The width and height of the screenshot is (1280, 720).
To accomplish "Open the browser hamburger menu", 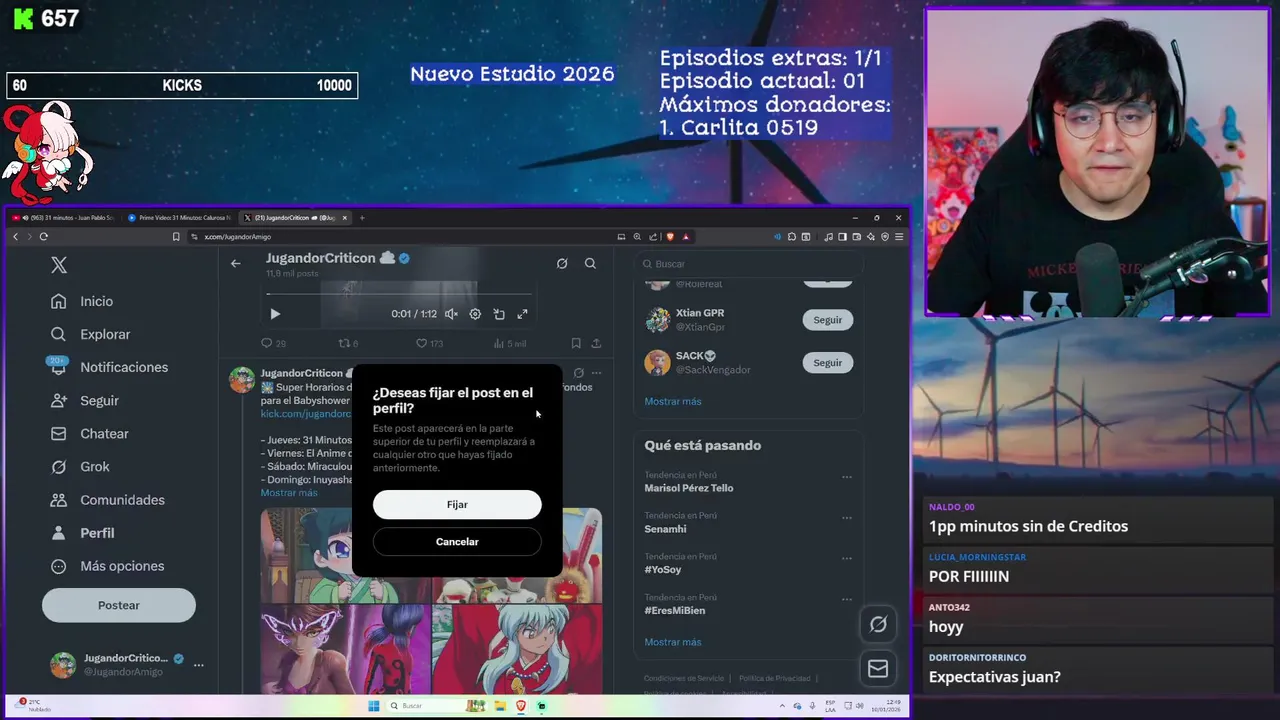I will click(x=899, y=237).
